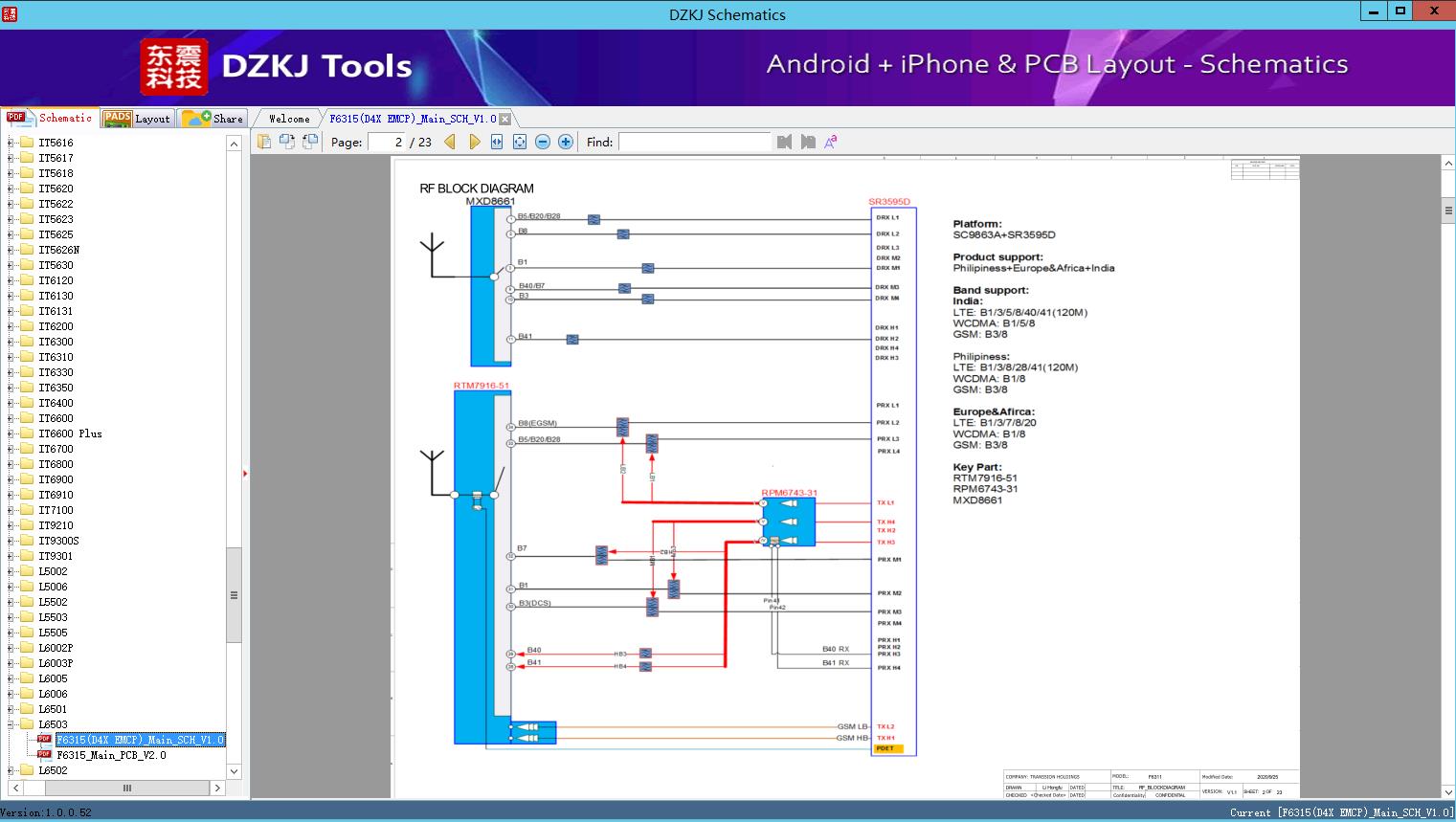Switch to the Layout tab
The image size is (1456, 822).
[x=137, y=119]
